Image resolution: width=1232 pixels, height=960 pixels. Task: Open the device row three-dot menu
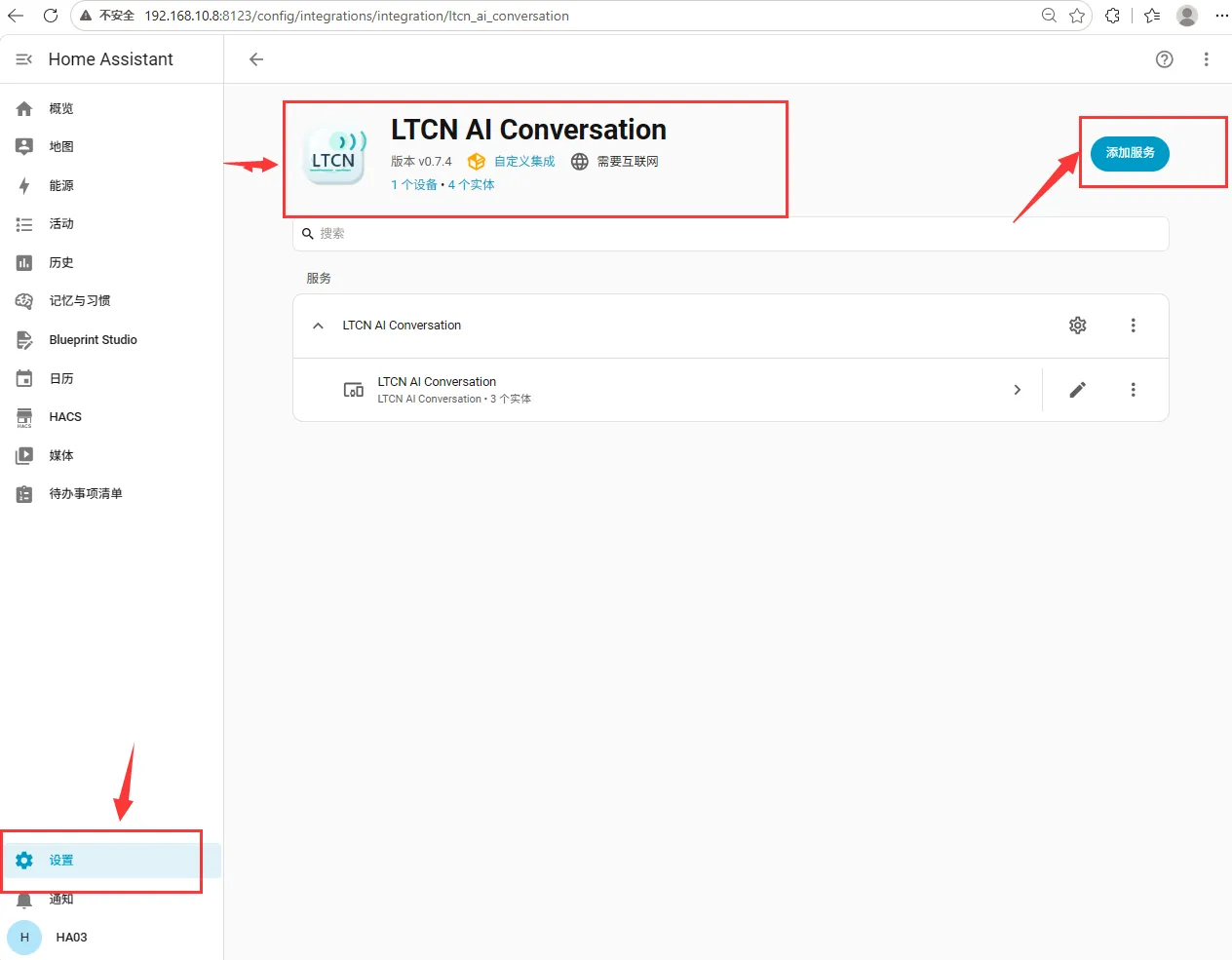(1133, 390)
